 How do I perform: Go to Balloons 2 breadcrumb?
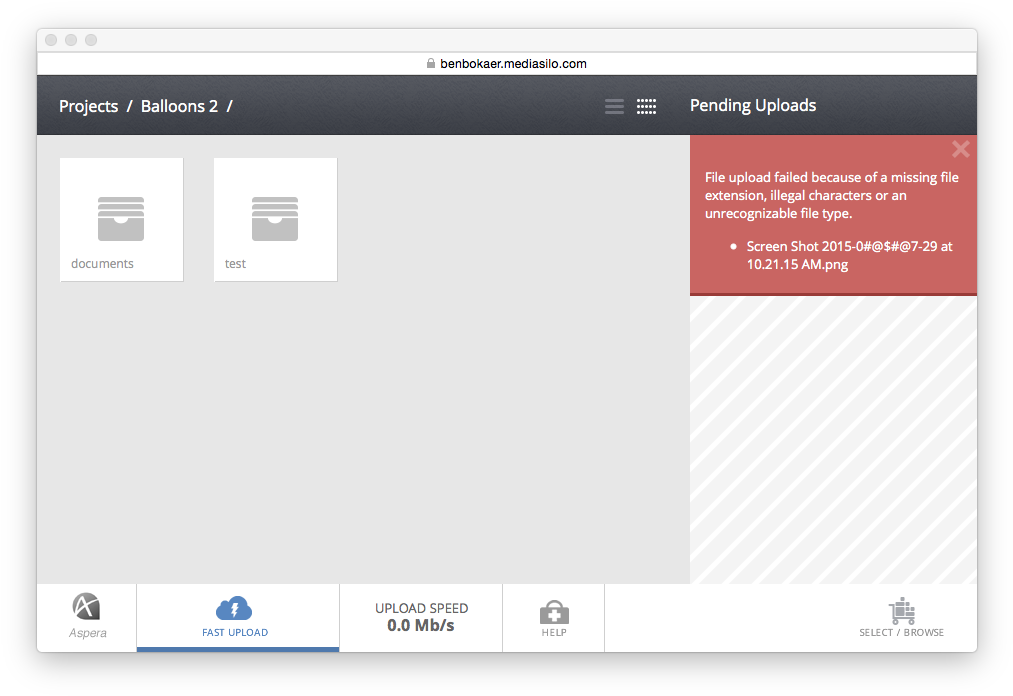pos(180,106)
